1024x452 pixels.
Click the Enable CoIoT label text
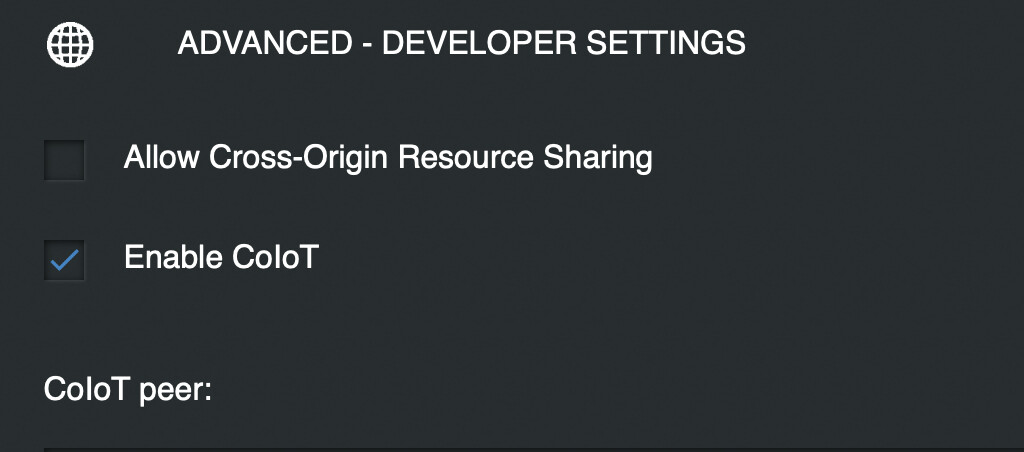point(220,258)
